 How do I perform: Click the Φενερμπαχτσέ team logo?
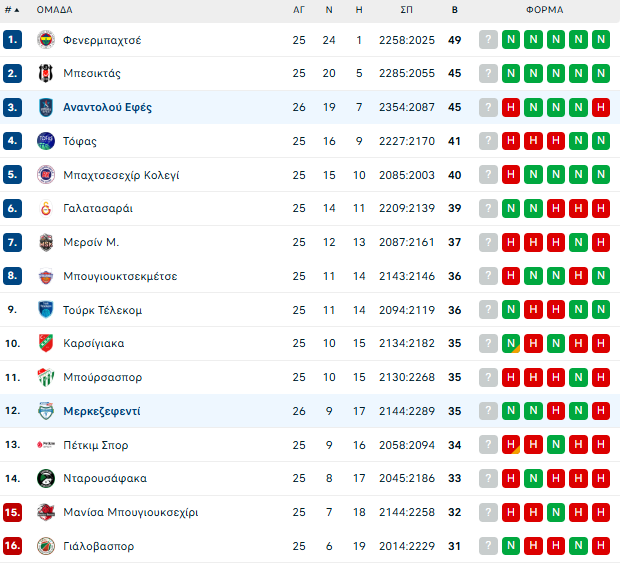coord(46,40)
